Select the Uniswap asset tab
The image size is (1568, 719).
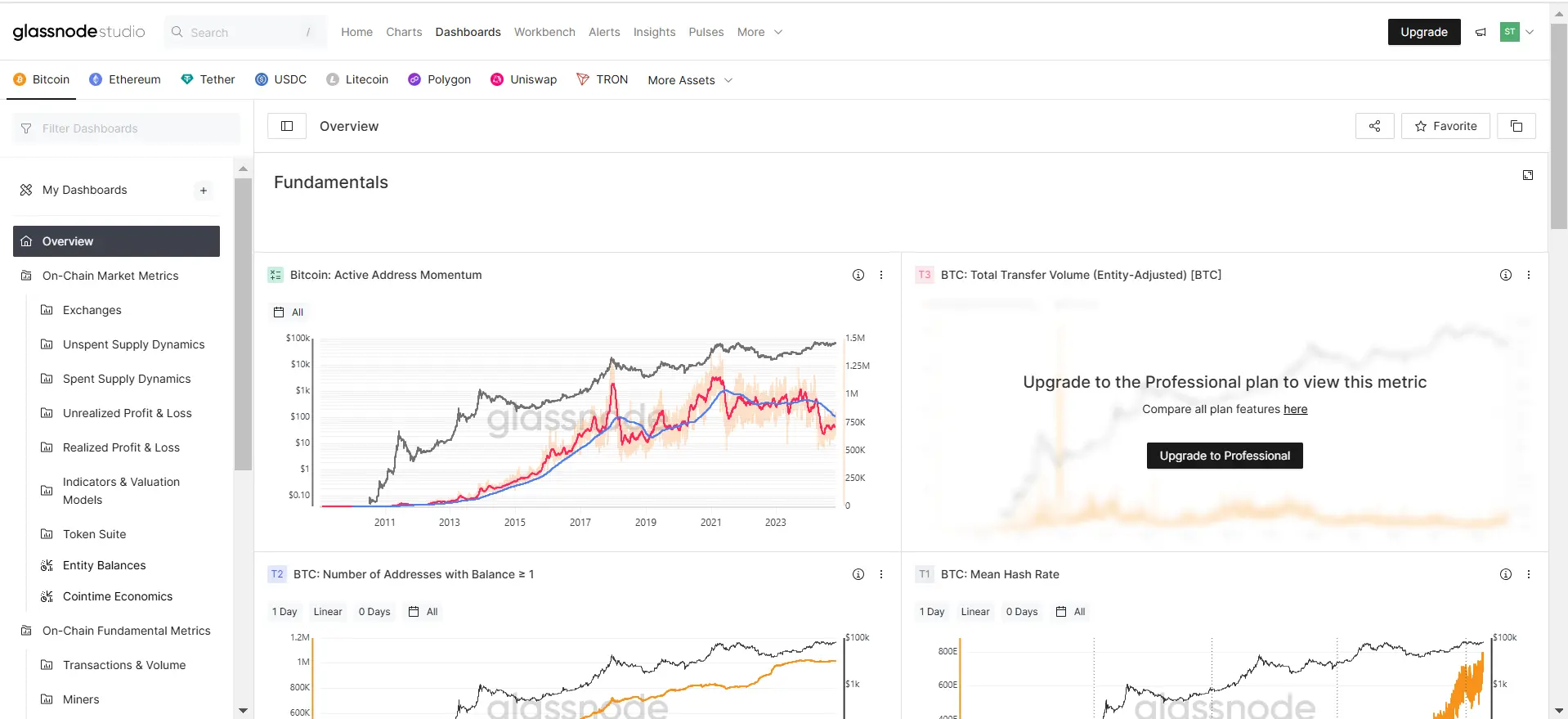tap(524, 79)
